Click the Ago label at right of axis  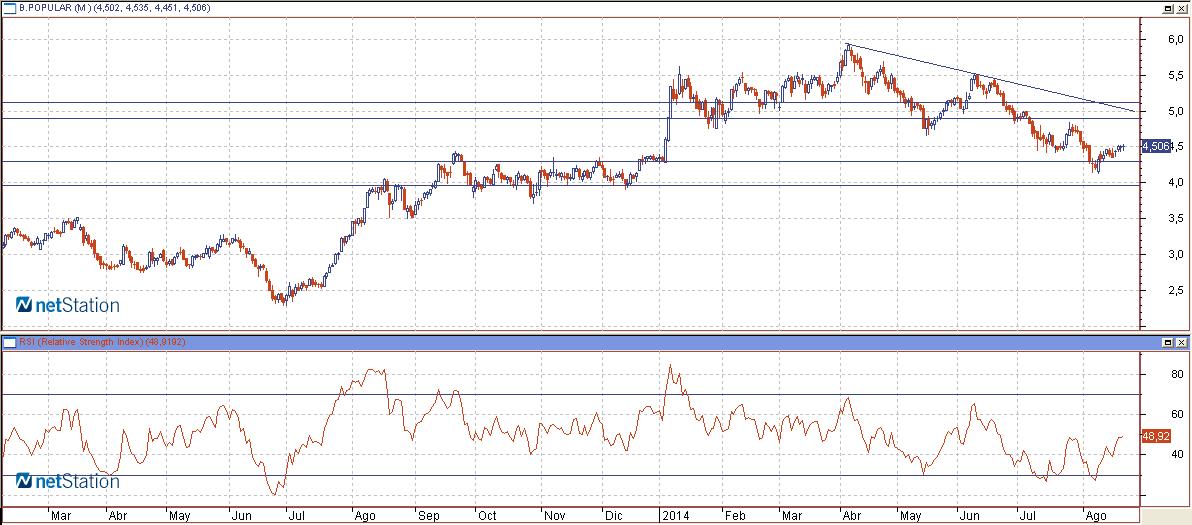(1097, 515)
